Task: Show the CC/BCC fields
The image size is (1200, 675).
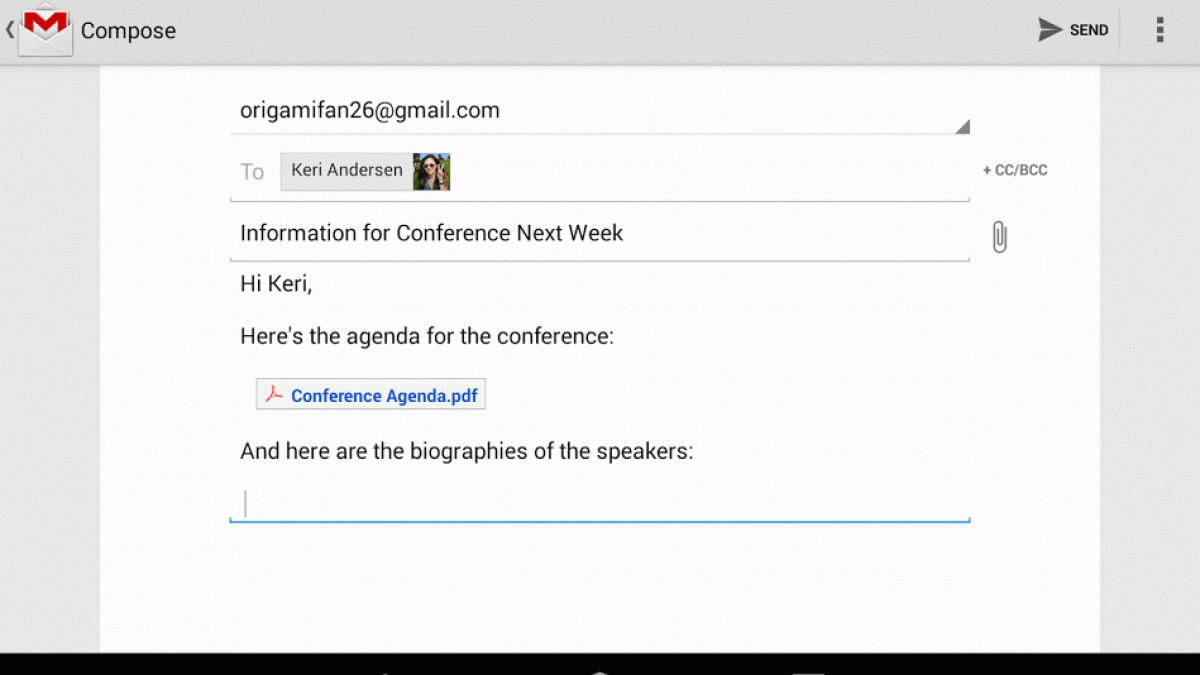Action: pos(1015,171)
